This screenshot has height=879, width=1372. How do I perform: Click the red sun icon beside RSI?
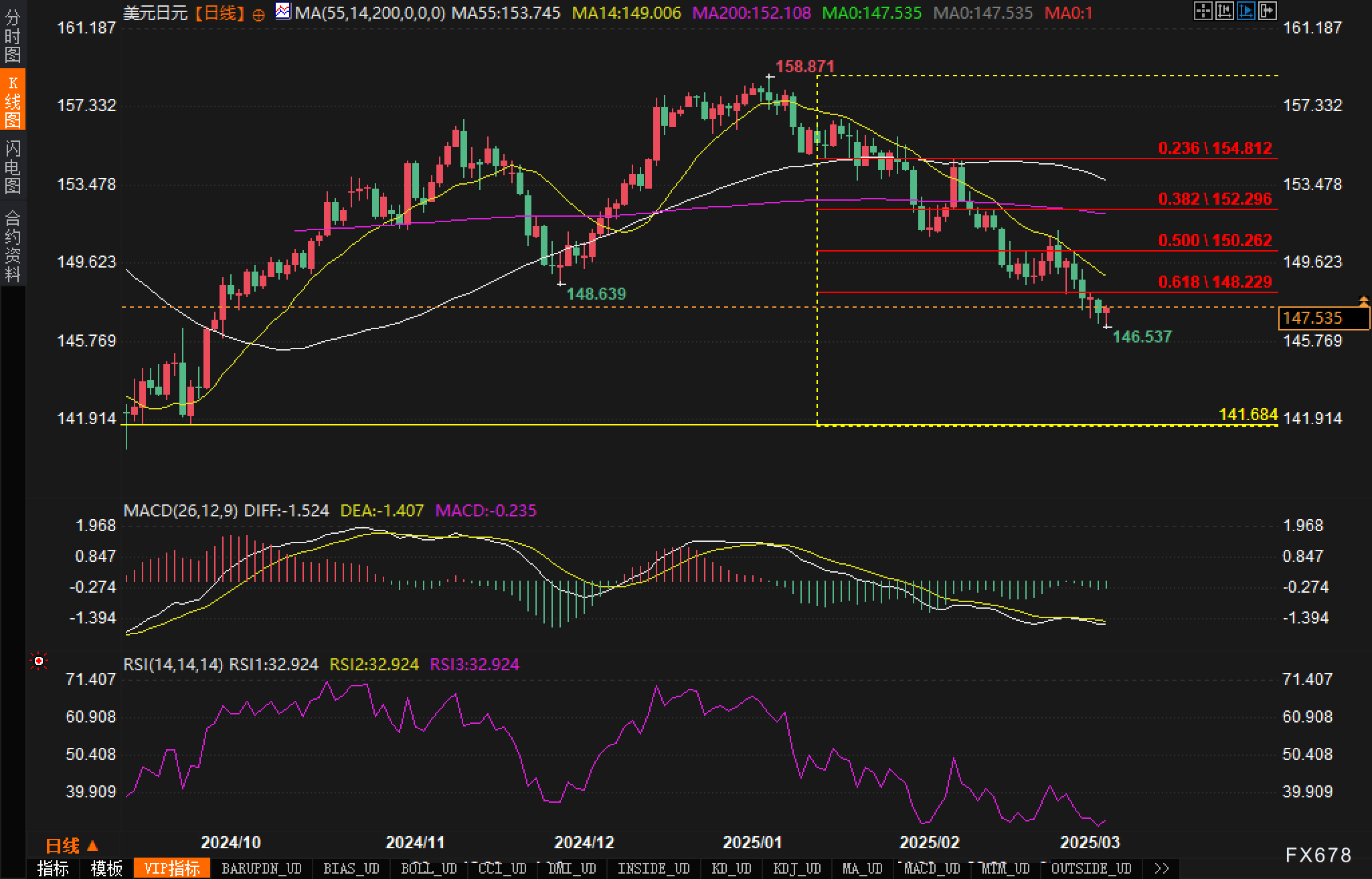39,662
